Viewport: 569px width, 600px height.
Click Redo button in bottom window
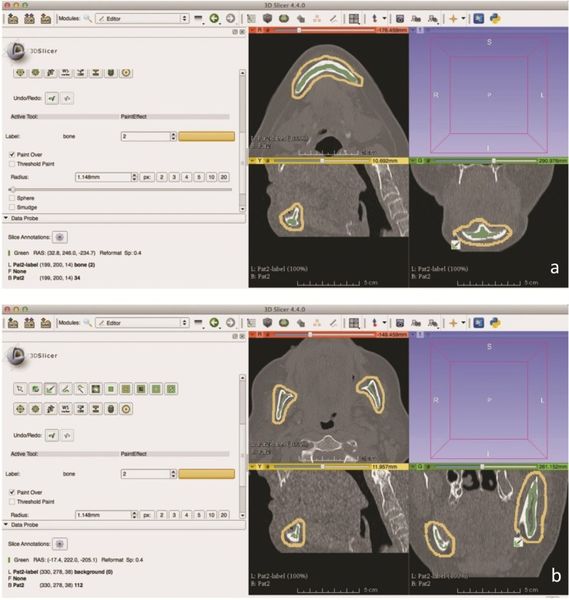pos(67,435)
